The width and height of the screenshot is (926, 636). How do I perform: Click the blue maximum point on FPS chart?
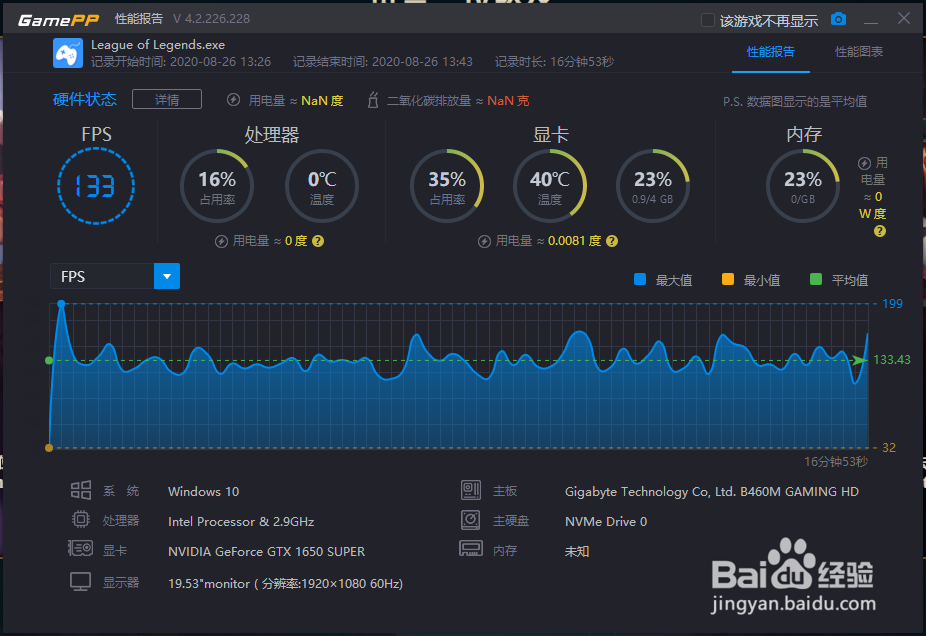pyautogui.click(x=61, y=304)
